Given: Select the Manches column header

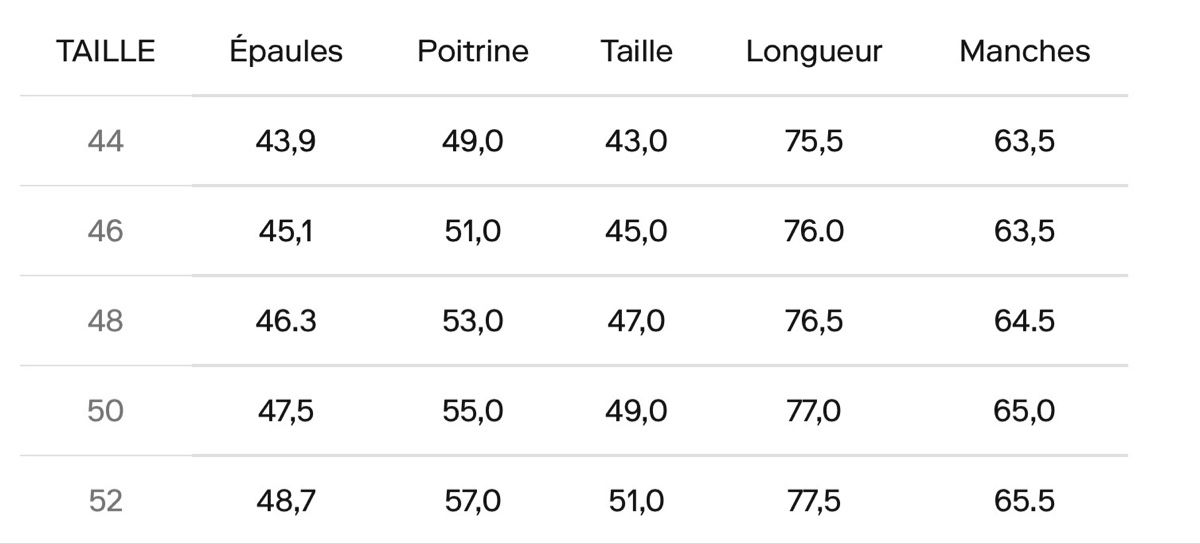Looking at the screenshot, I should point(1025,51).
